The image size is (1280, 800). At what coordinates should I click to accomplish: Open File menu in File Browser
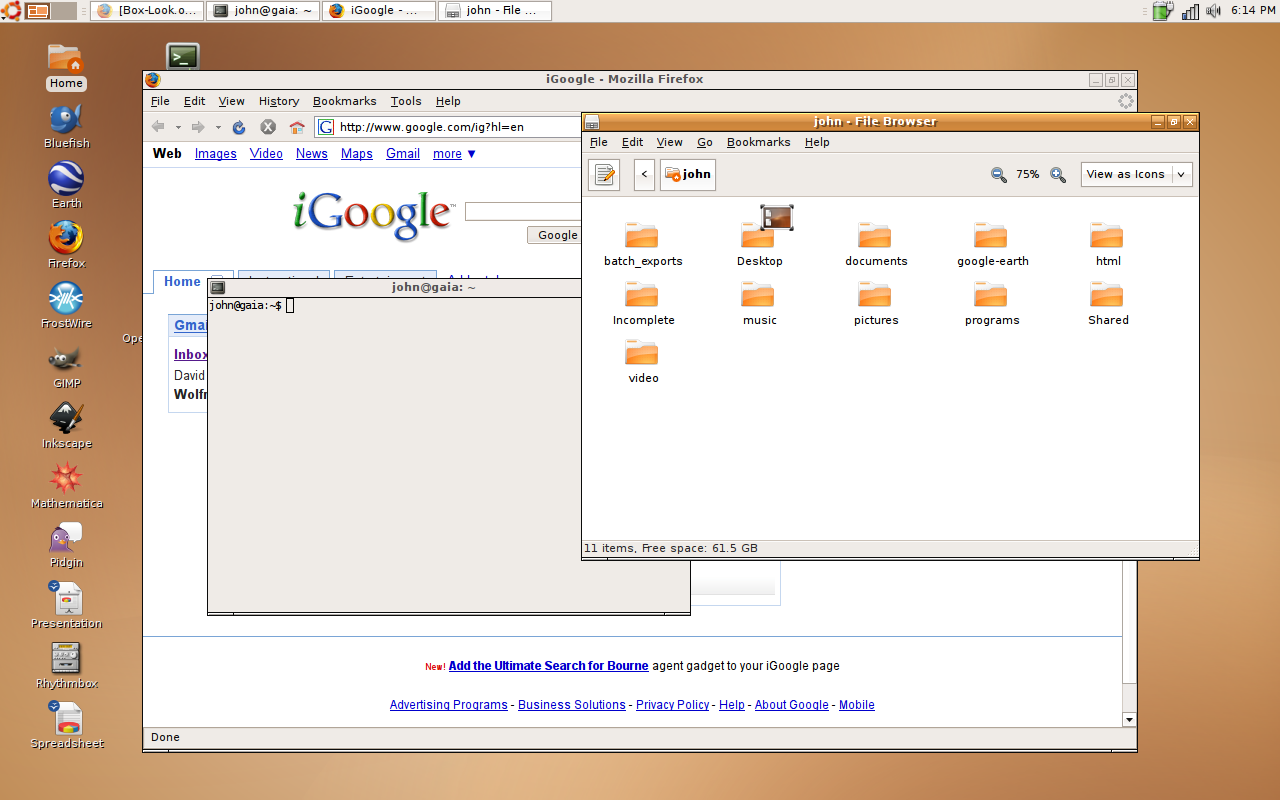pos(599,142)
